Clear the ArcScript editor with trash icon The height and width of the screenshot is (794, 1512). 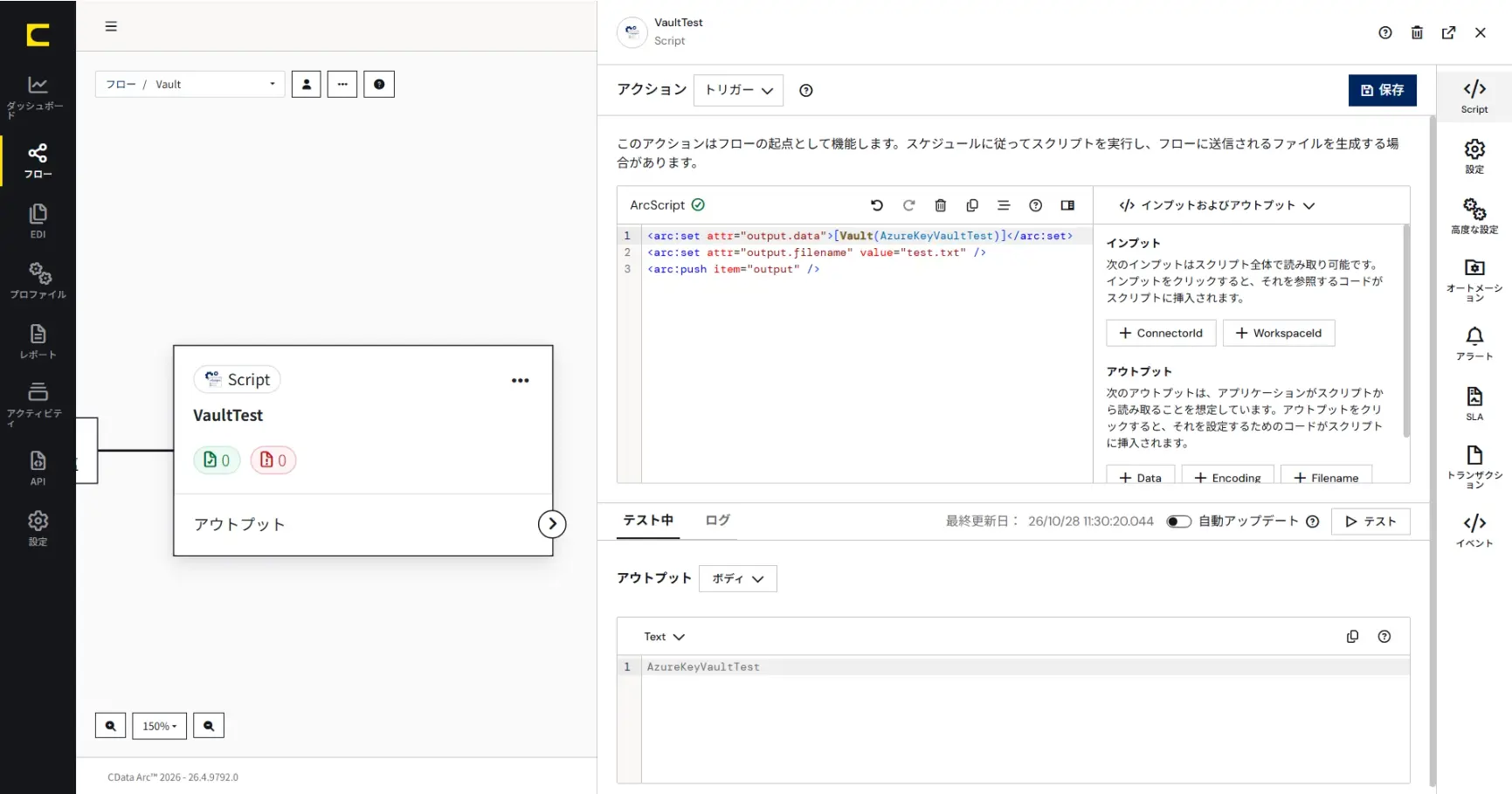point(940,205)
